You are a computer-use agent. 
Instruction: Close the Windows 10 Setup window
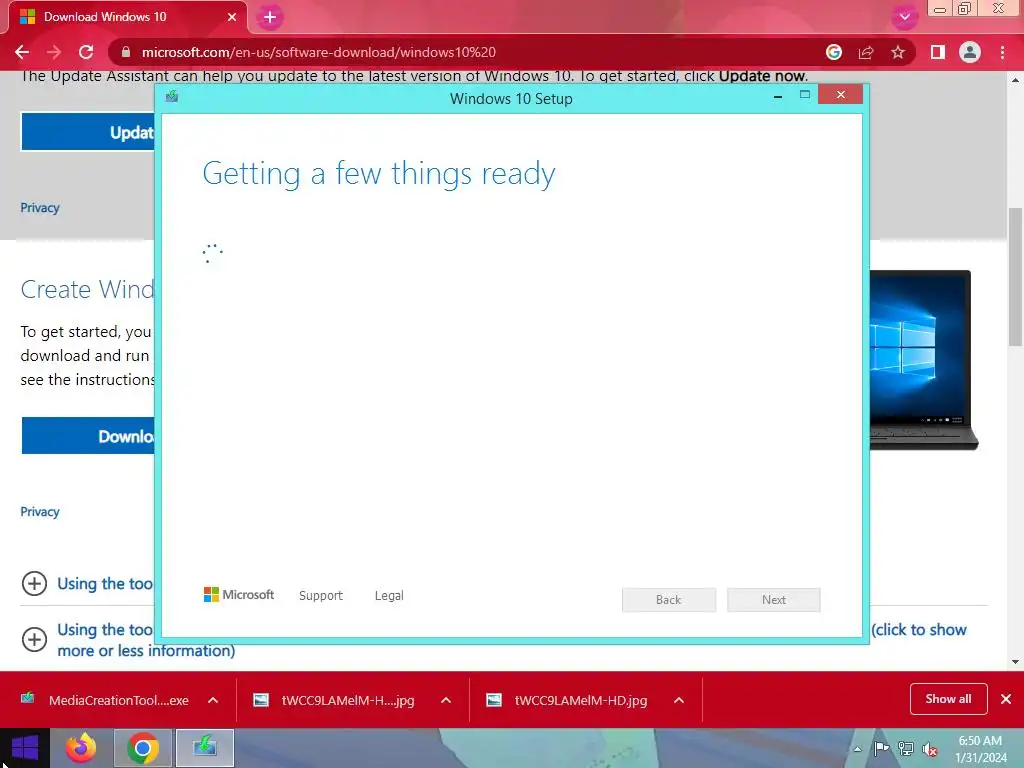(840, 95)
